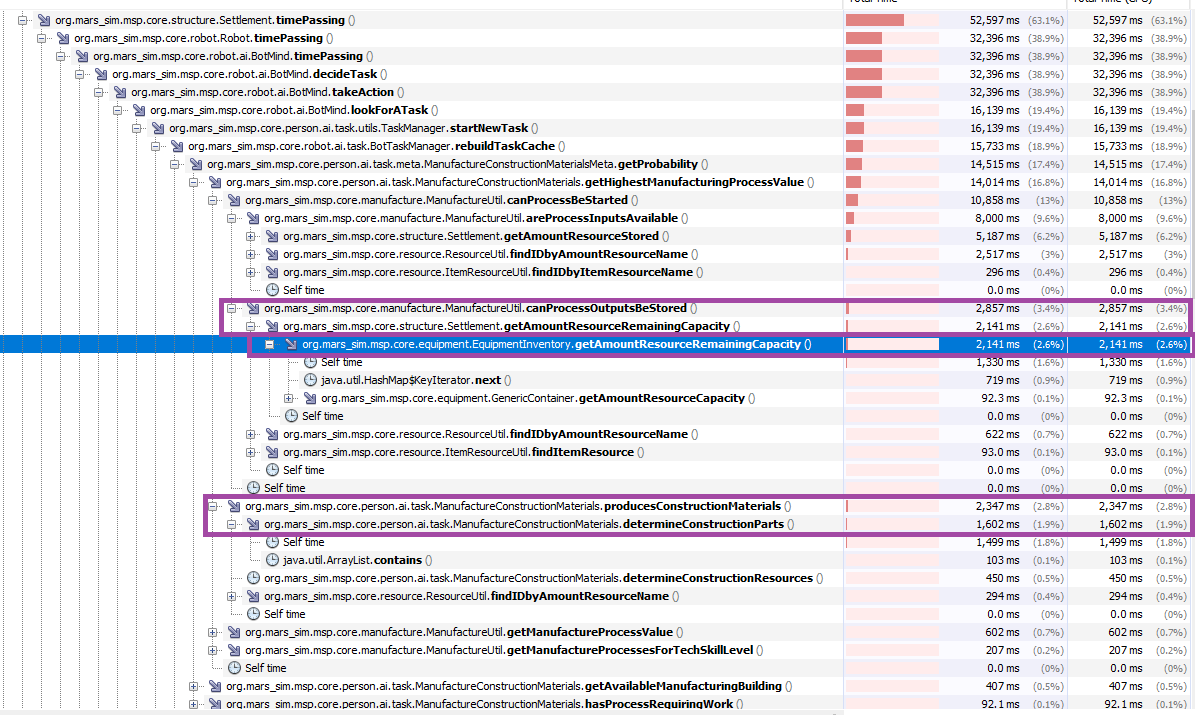Collapse Settlement.getAmountResourceRemainingCapacity node
Screen dimensions: 1195x715
[x=251, y=326]
